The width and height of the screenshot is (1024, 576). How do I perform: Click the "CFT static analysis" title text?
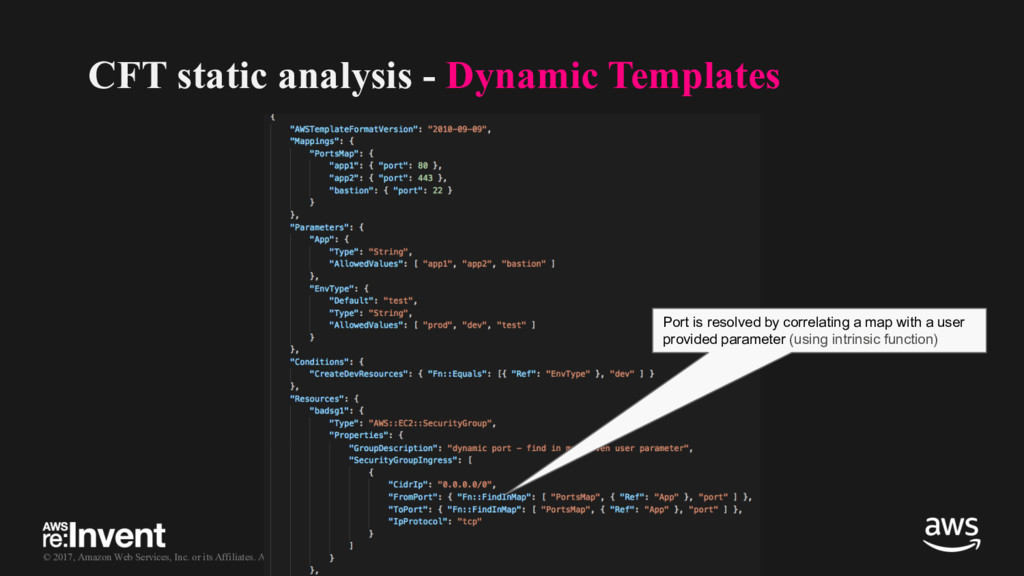250,75
